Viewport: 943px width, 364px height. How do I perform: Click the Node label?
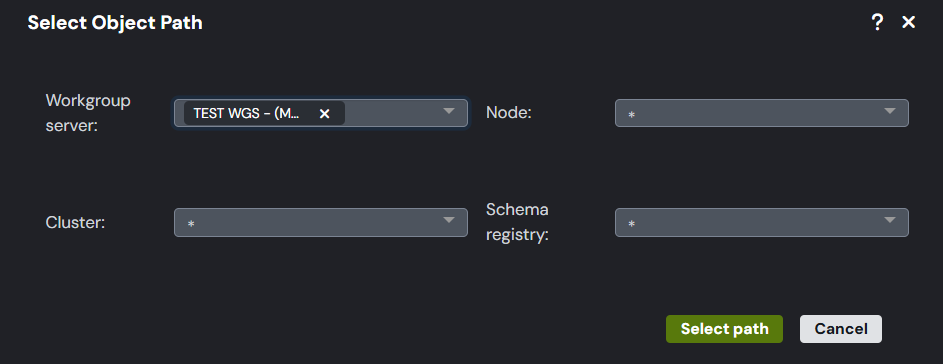509,113
